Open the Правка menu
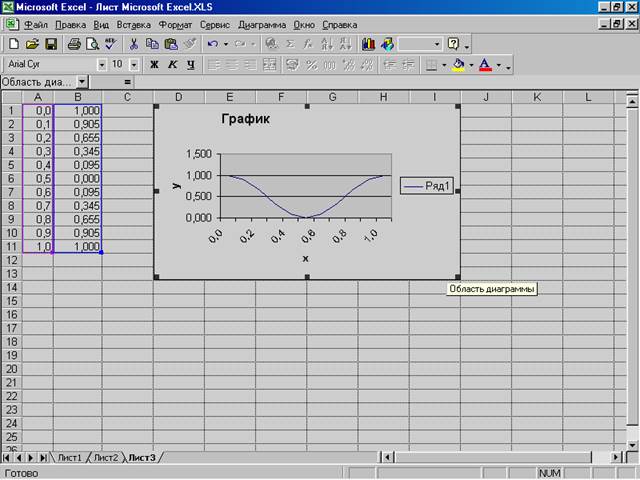The width and height of the screenshot is (640, 480). pyautogui.click(x=70, y=24)
